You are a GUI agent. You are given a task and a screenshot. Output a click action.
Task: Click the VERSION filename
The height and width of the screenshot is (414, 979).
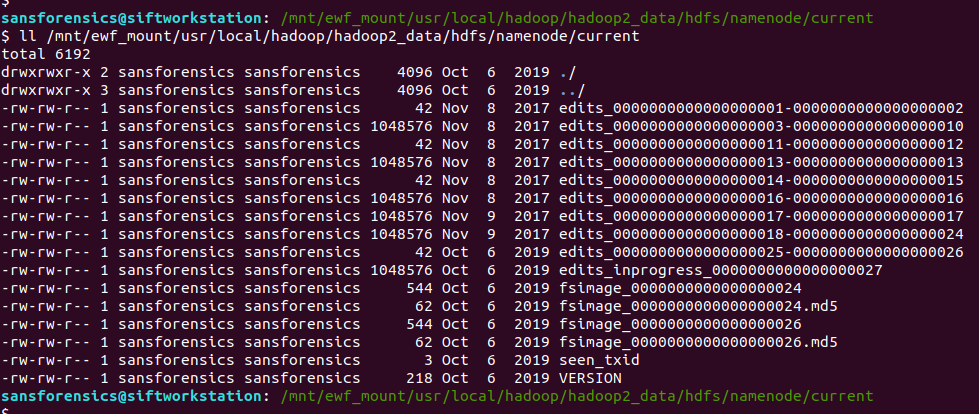coord(591,378)
